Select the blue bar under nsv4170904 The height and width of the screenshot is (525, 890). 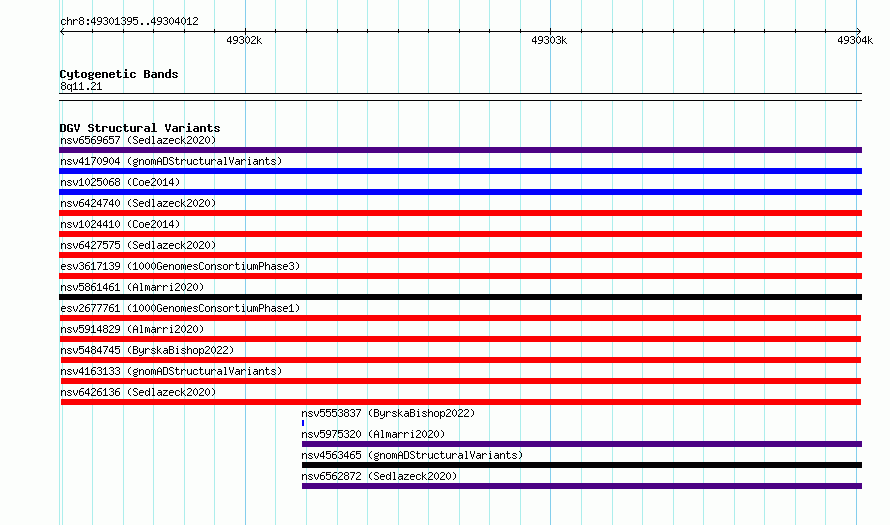(460, 171)
